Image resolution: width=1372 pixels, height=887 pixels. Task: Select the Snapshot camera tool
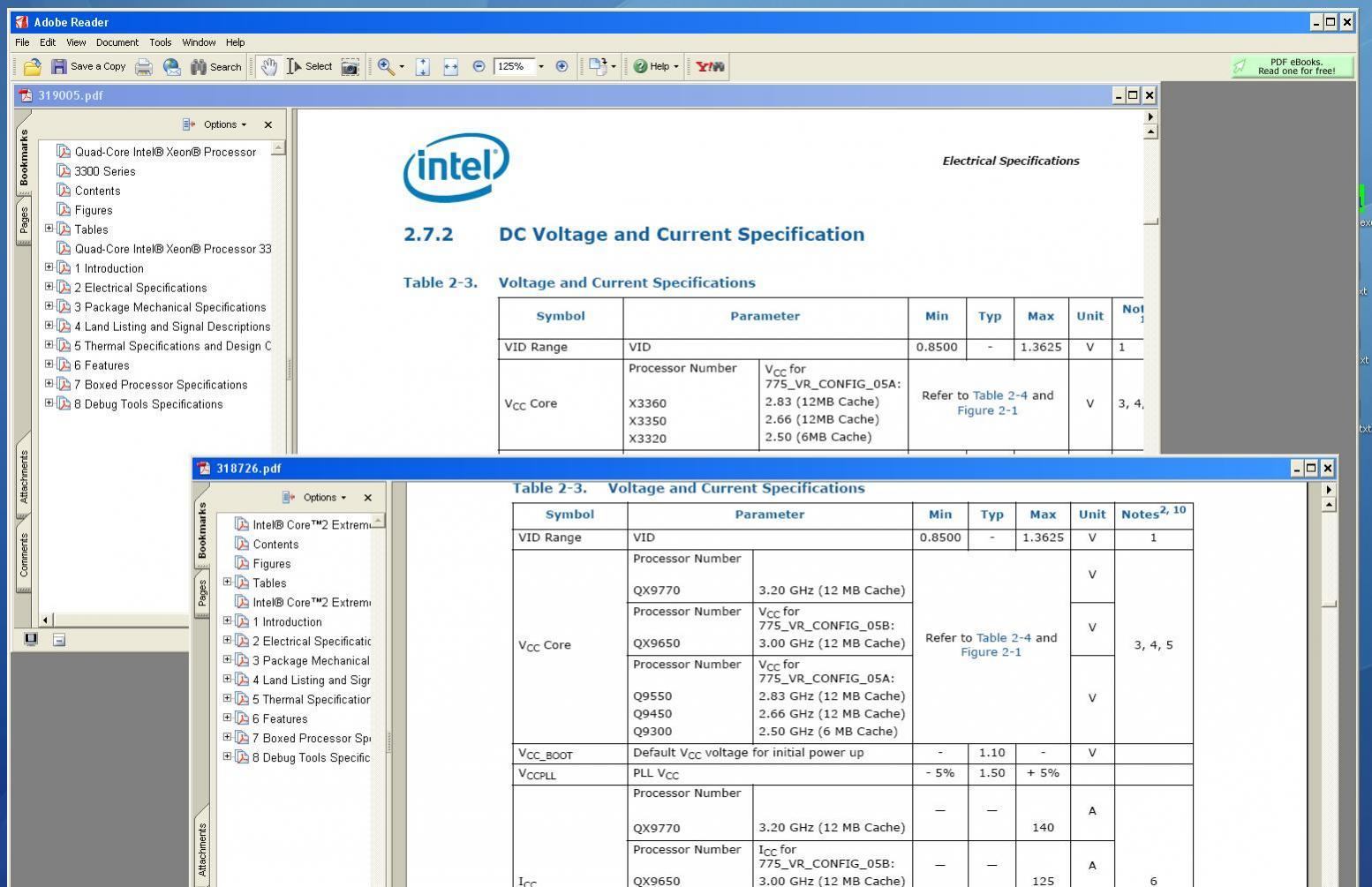351,66
